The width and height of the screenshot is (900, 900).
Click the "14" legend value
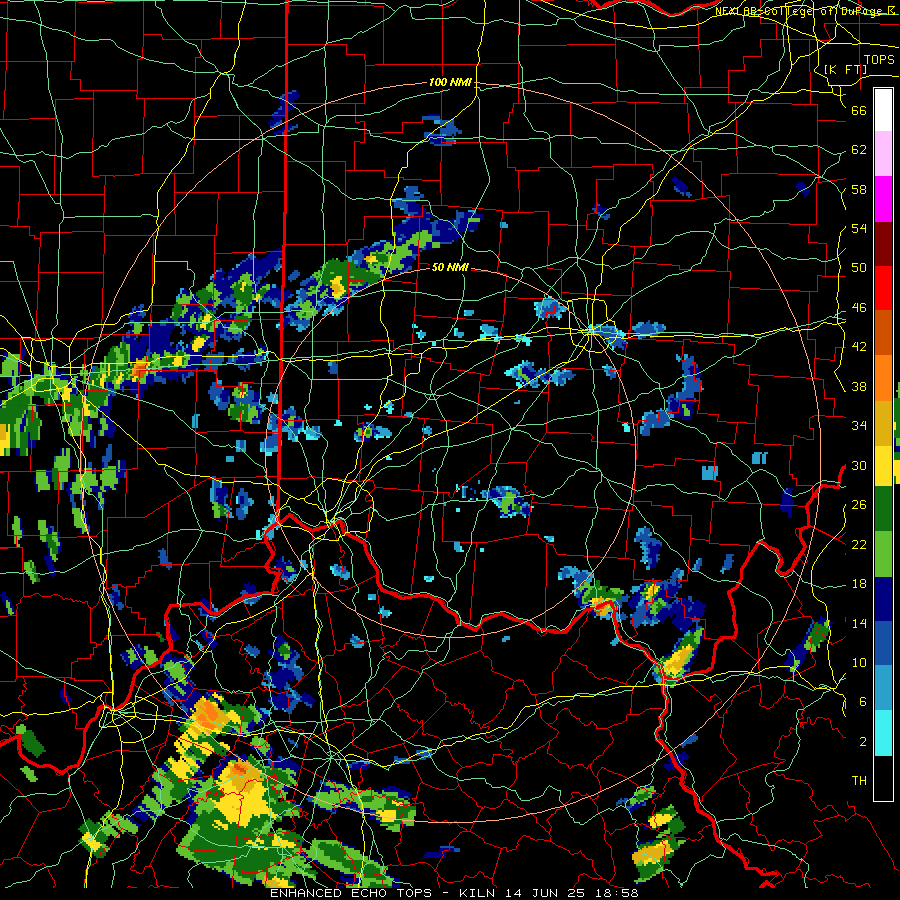859,623
